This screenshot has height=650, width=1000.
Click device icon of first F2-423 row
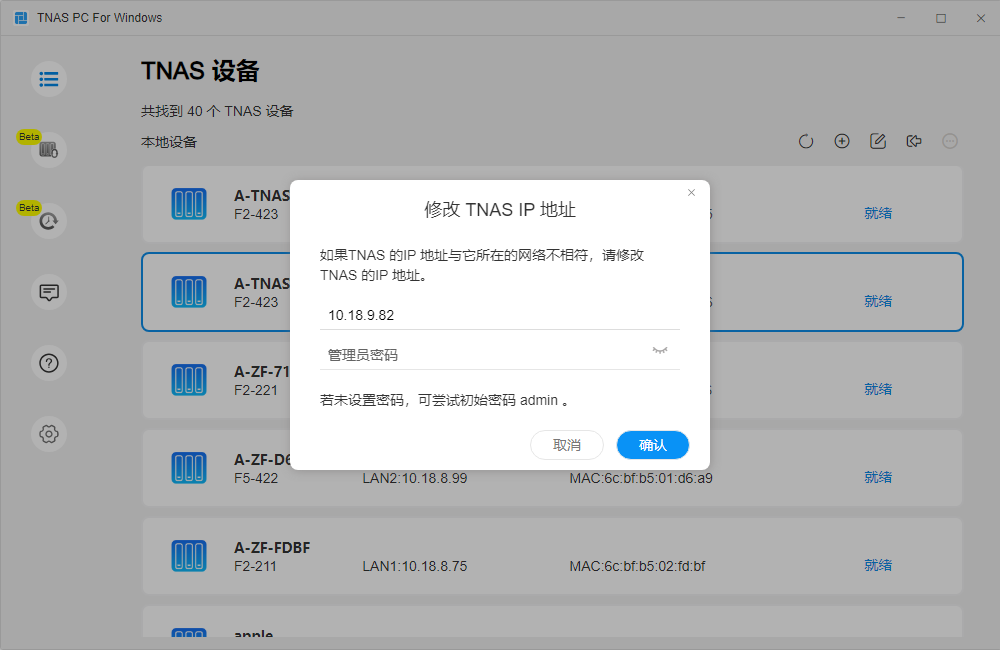[x=189, y=204]
